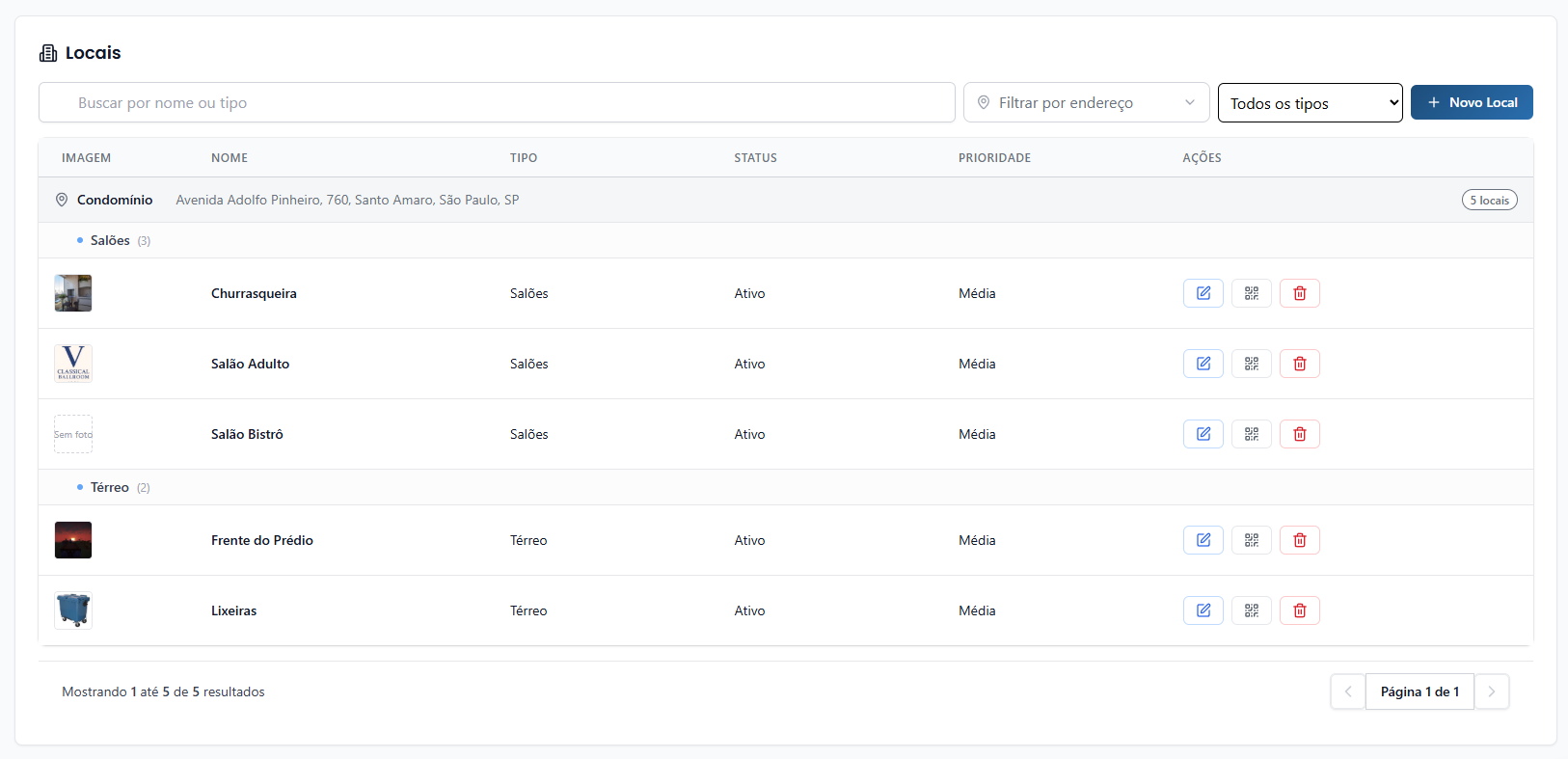The width and height of the screenshot is (1568, 759).
Task: Collapse the Salões group row
Action: [x=110, y=240]
